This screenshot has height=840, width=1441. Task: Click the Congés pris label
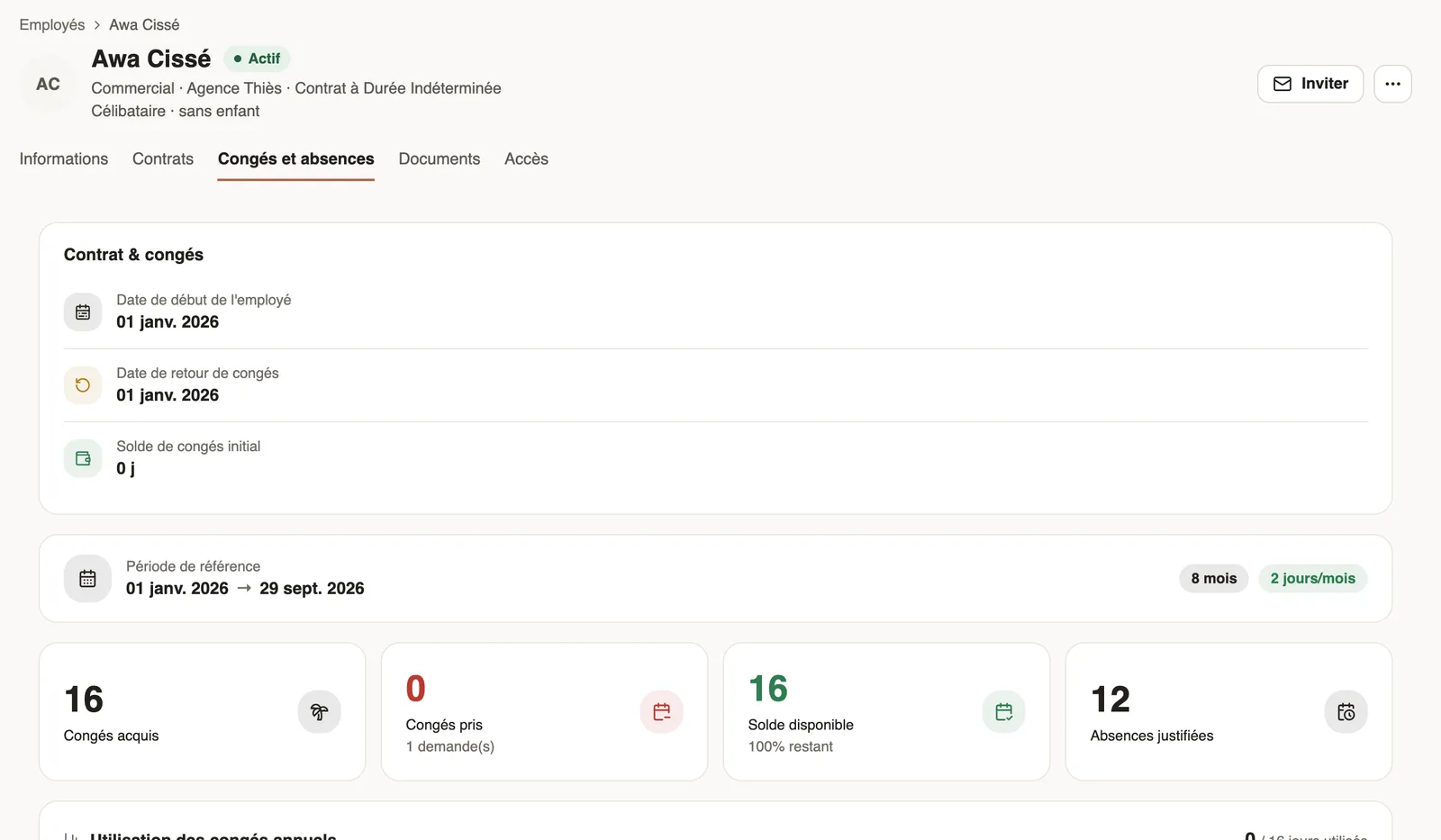444,725
